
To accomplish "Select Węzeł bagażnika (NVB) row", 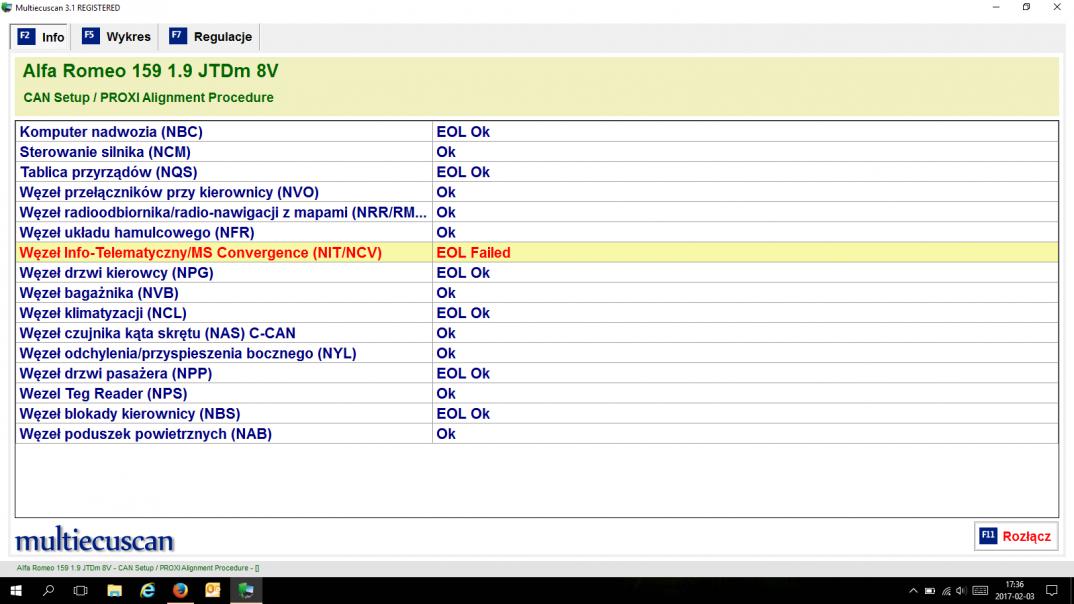I will [x=536, y=293].
